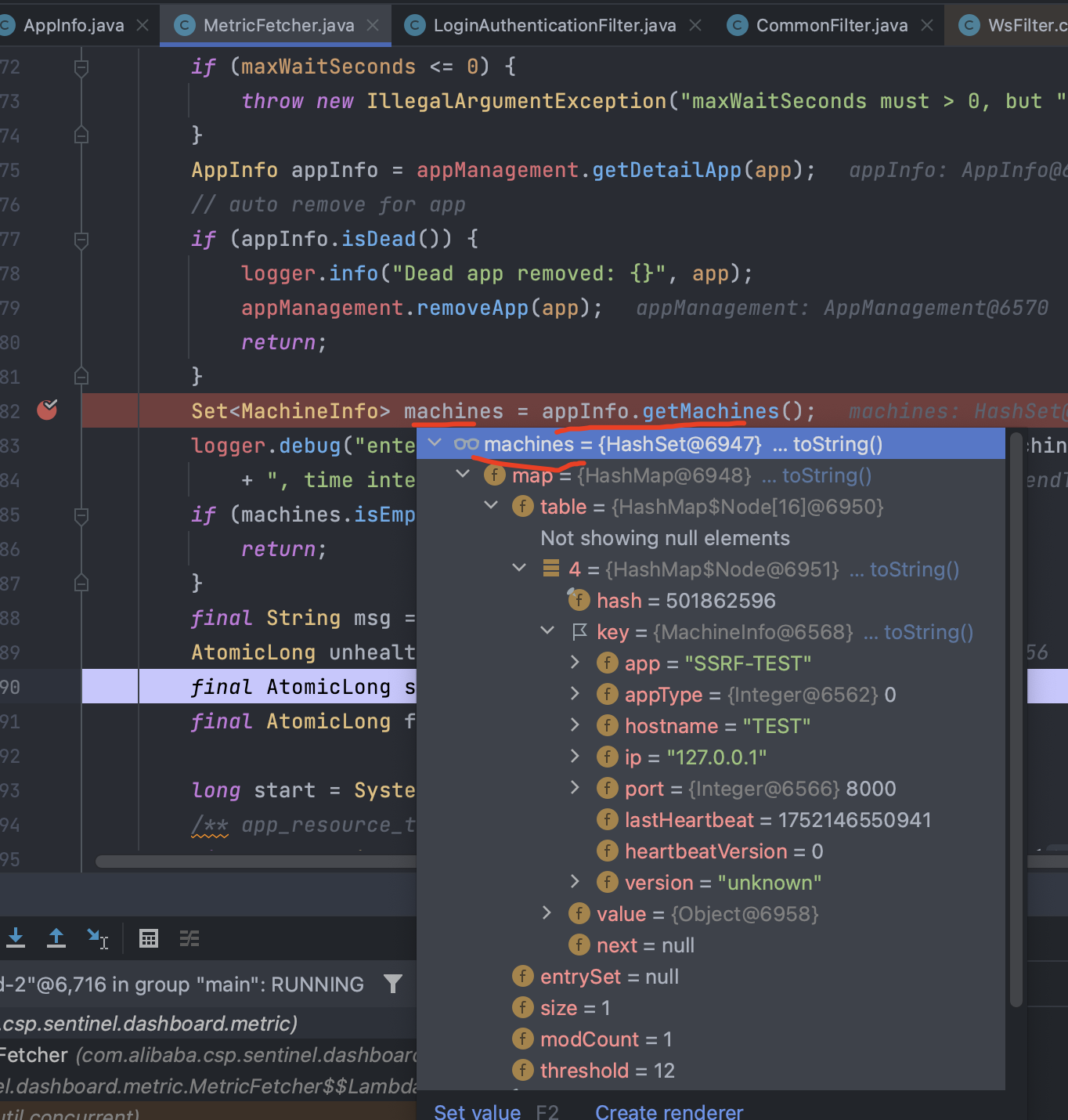
Task: Switch to the LoginAuthenticationFilter.java tab
Action: pos(554,25)
